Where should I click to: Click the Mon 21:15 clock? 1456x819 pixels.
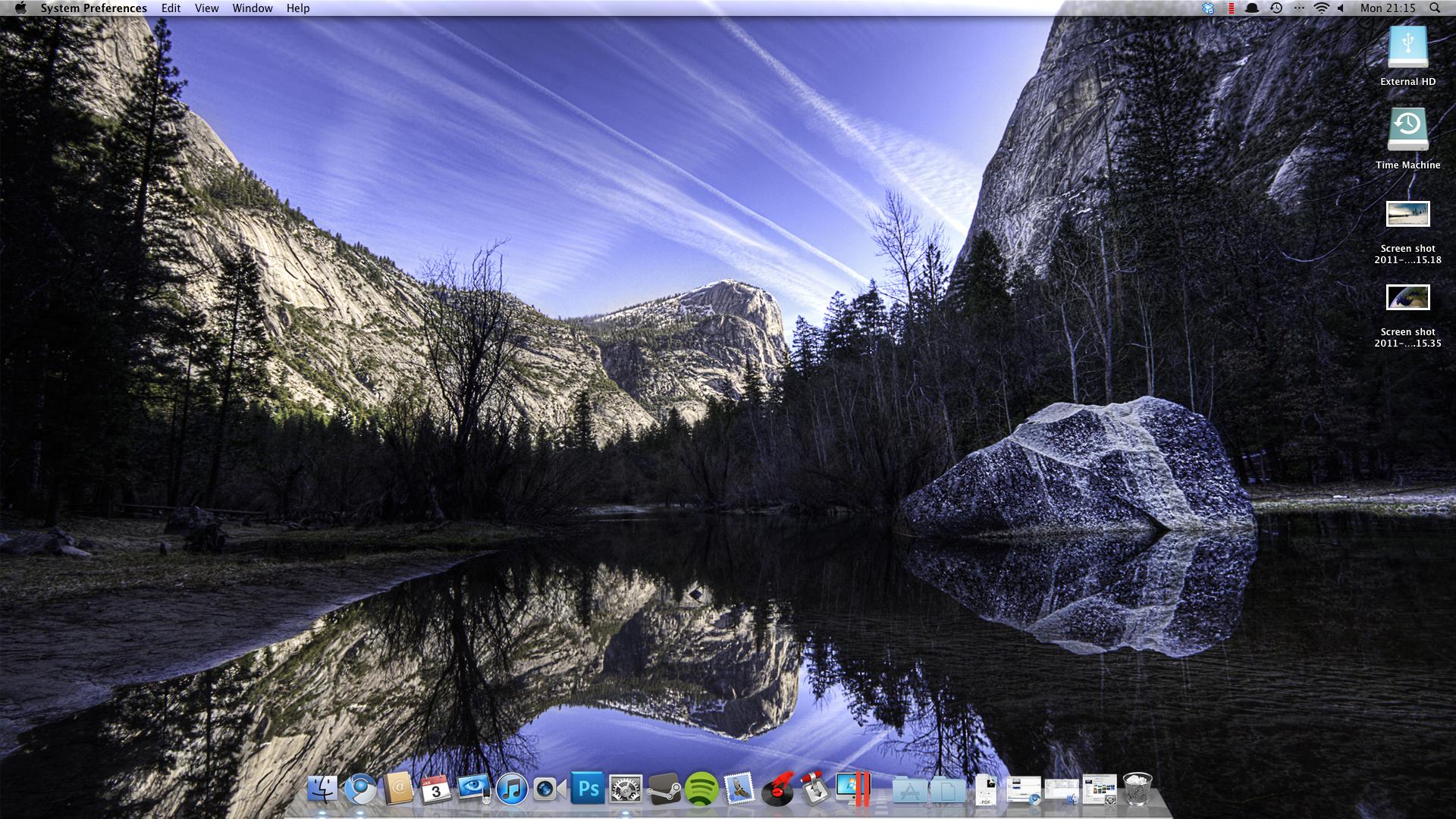click(x=1388, y=8)
